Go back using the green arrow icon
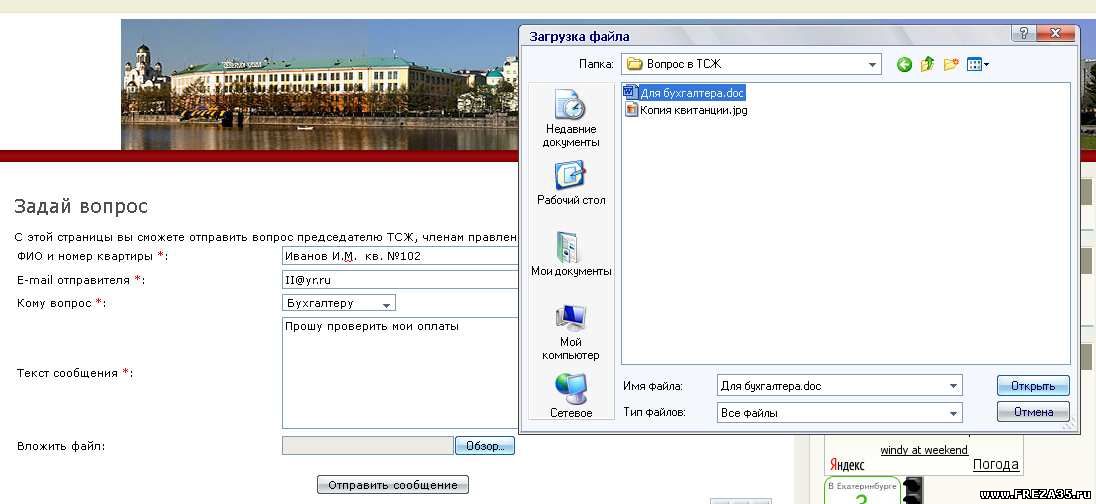 point(904,65)
